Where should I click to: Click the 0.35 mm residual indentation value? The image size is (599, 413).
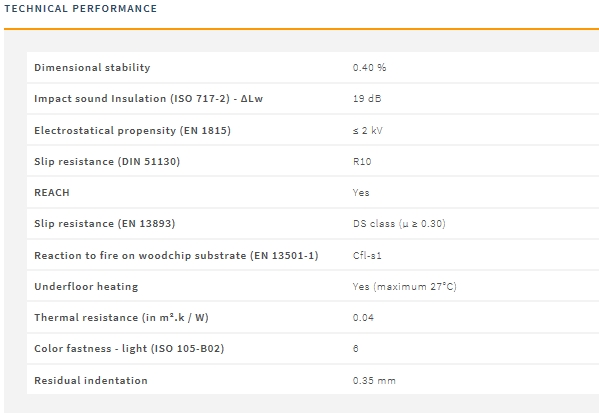pyautogui.click(x=374, y=381)
